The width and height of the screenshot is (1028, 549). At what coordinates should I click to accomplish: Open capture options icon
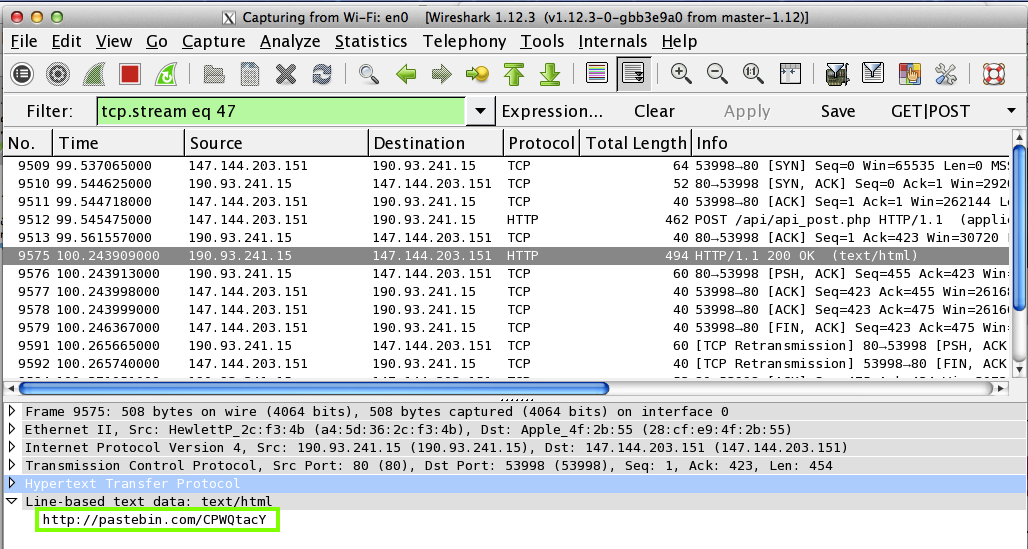[58, 74]
